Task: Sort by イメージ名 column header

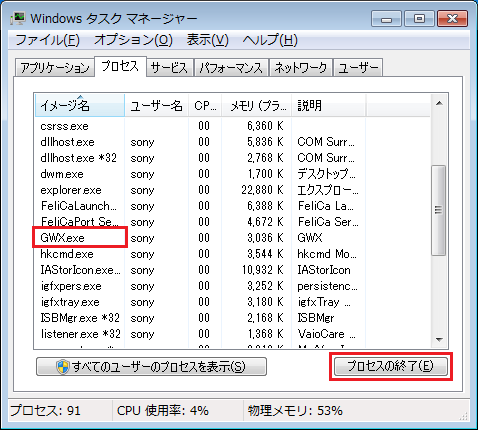Action: [x=79, y=106]
